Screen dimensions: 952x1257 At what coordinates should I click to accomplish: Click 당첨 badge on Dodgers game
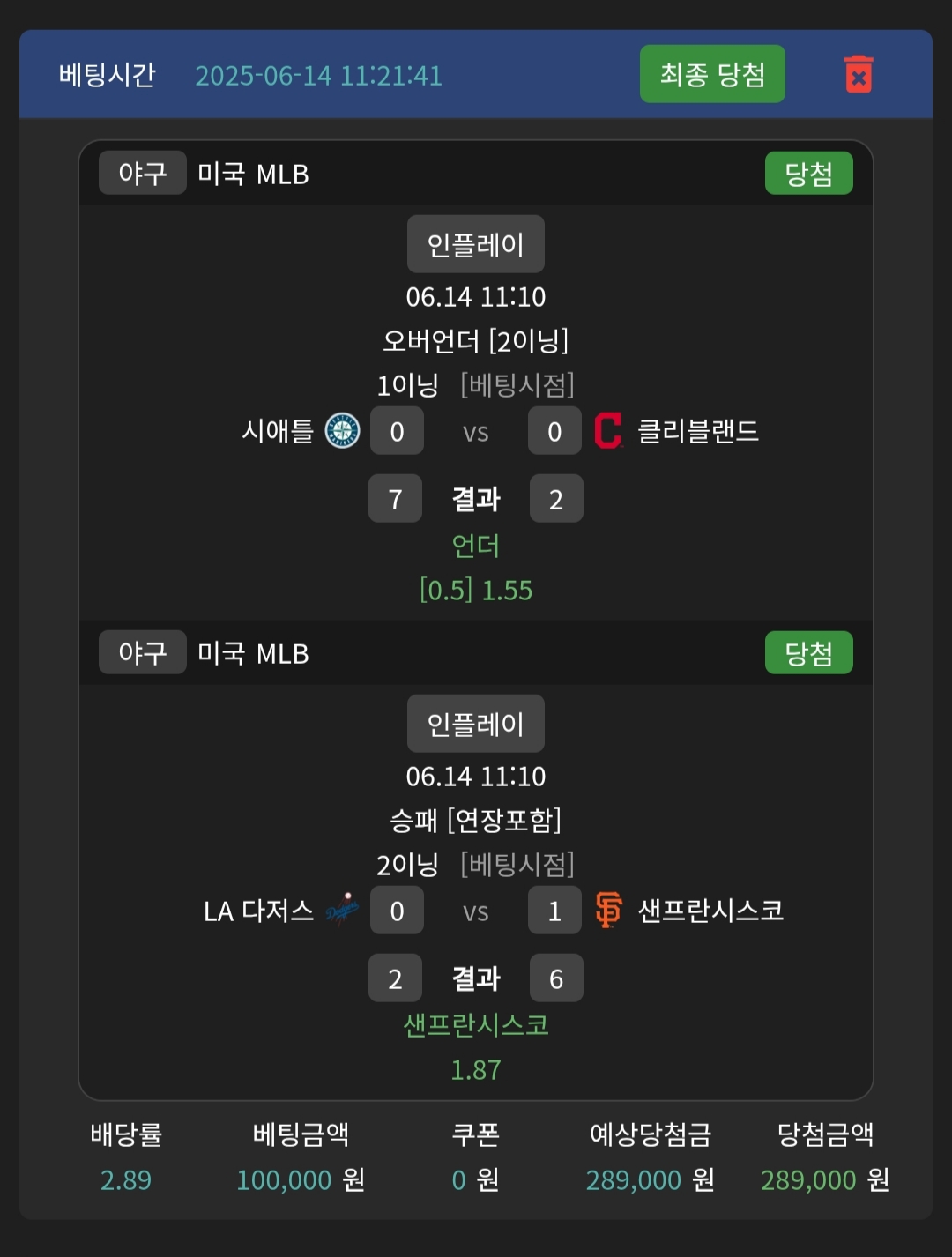pos(808,653)
